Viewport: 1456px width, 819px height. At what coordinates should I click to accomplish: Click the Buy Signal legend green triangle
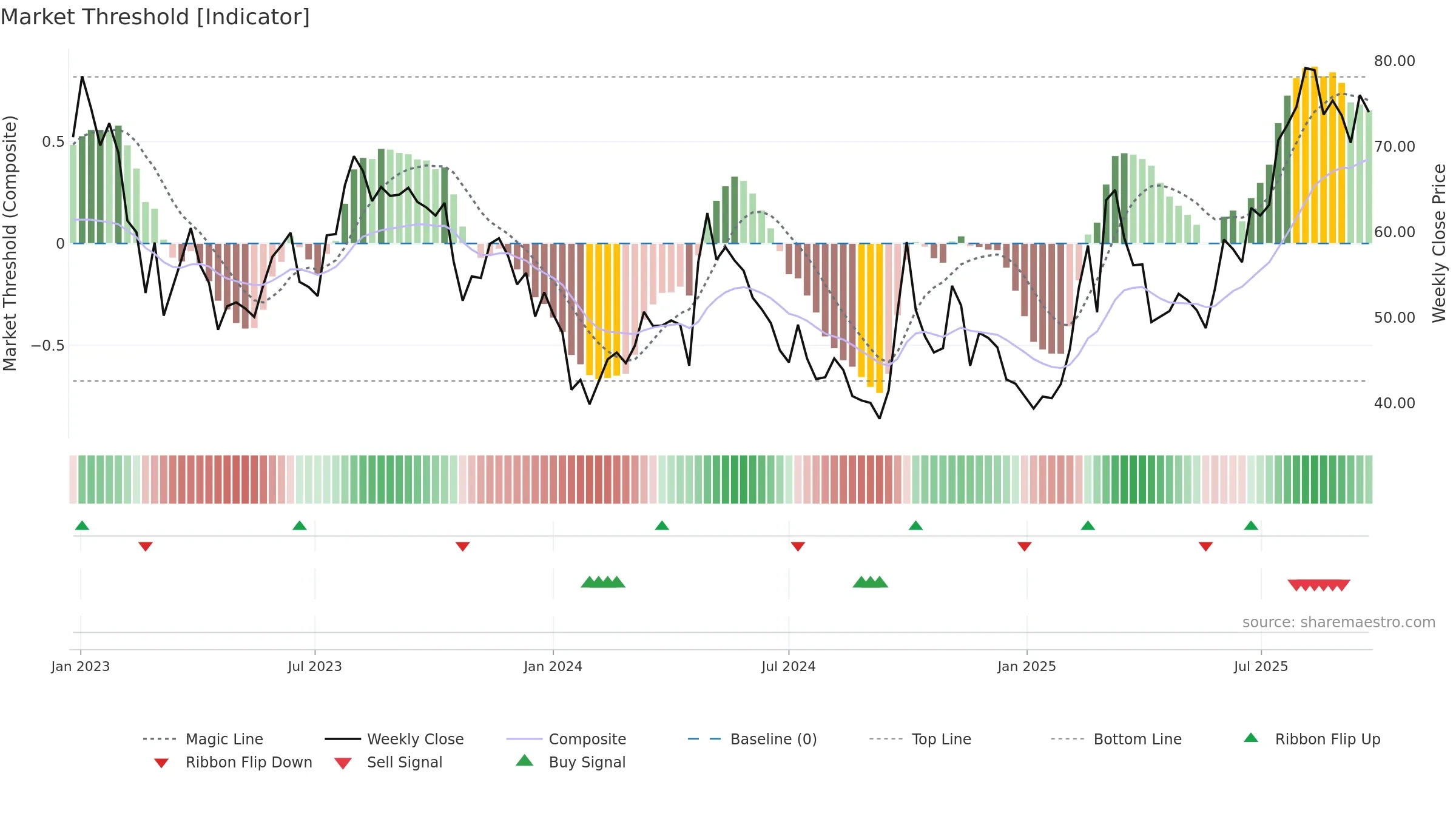525,760
